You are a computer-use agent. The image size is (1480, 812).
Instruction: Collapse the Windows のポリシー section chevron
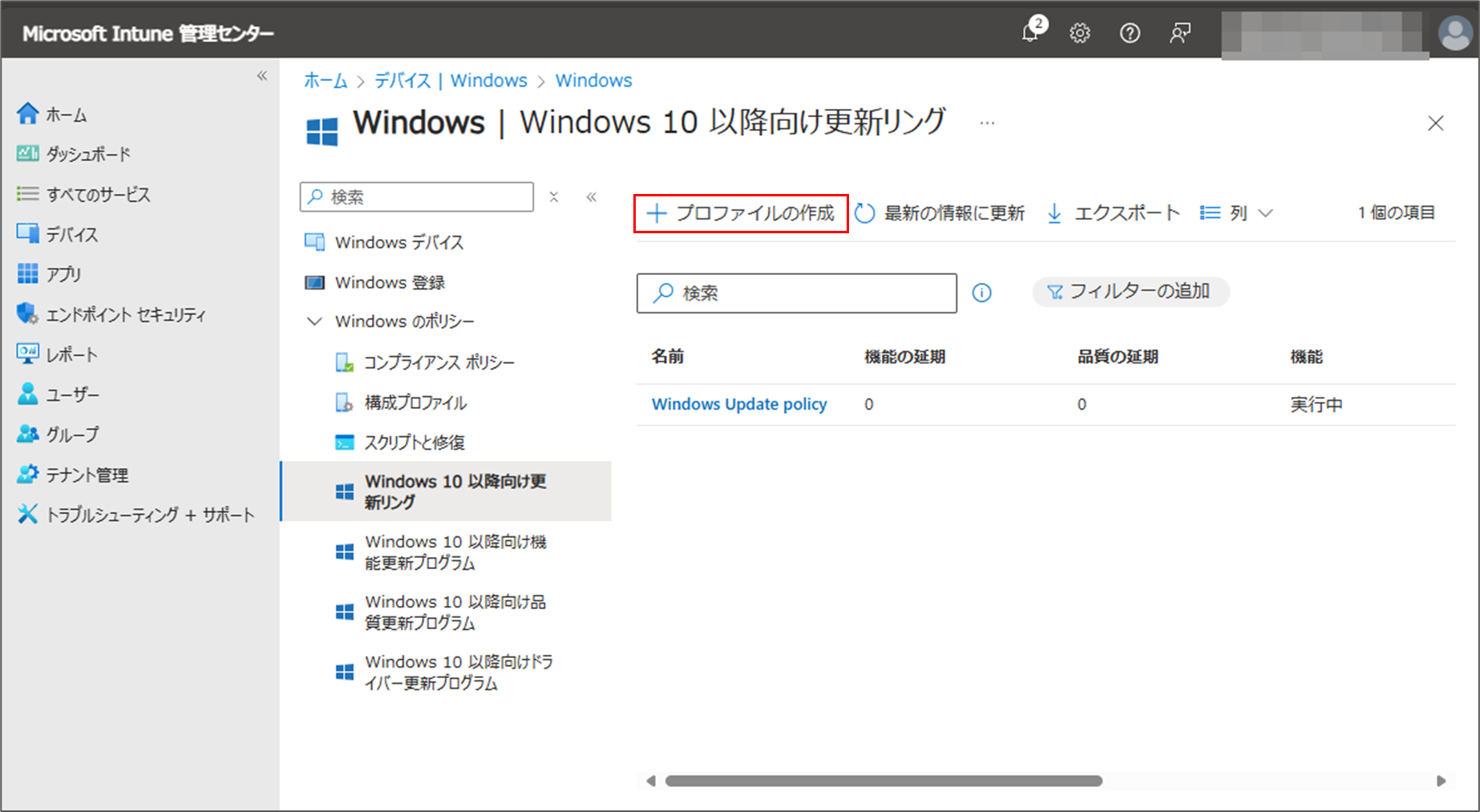point(314,321)
